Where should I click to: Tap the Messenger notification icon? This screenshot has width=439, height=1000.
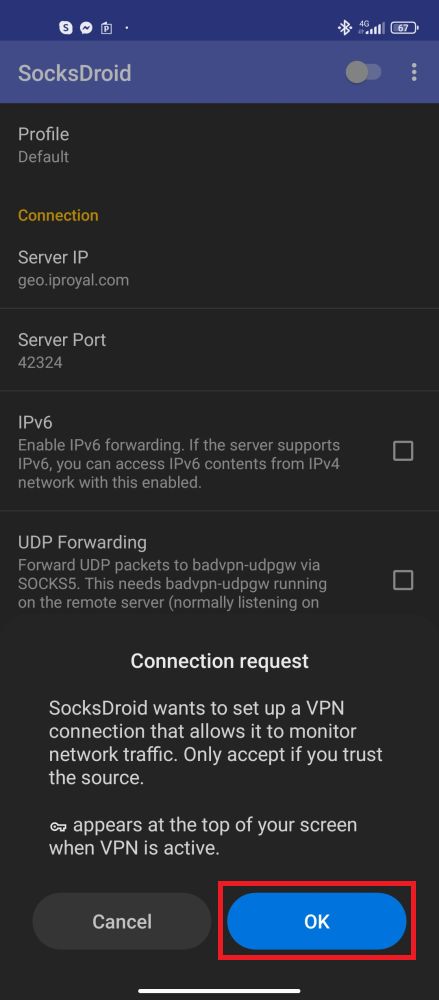[x=86, y=27]
